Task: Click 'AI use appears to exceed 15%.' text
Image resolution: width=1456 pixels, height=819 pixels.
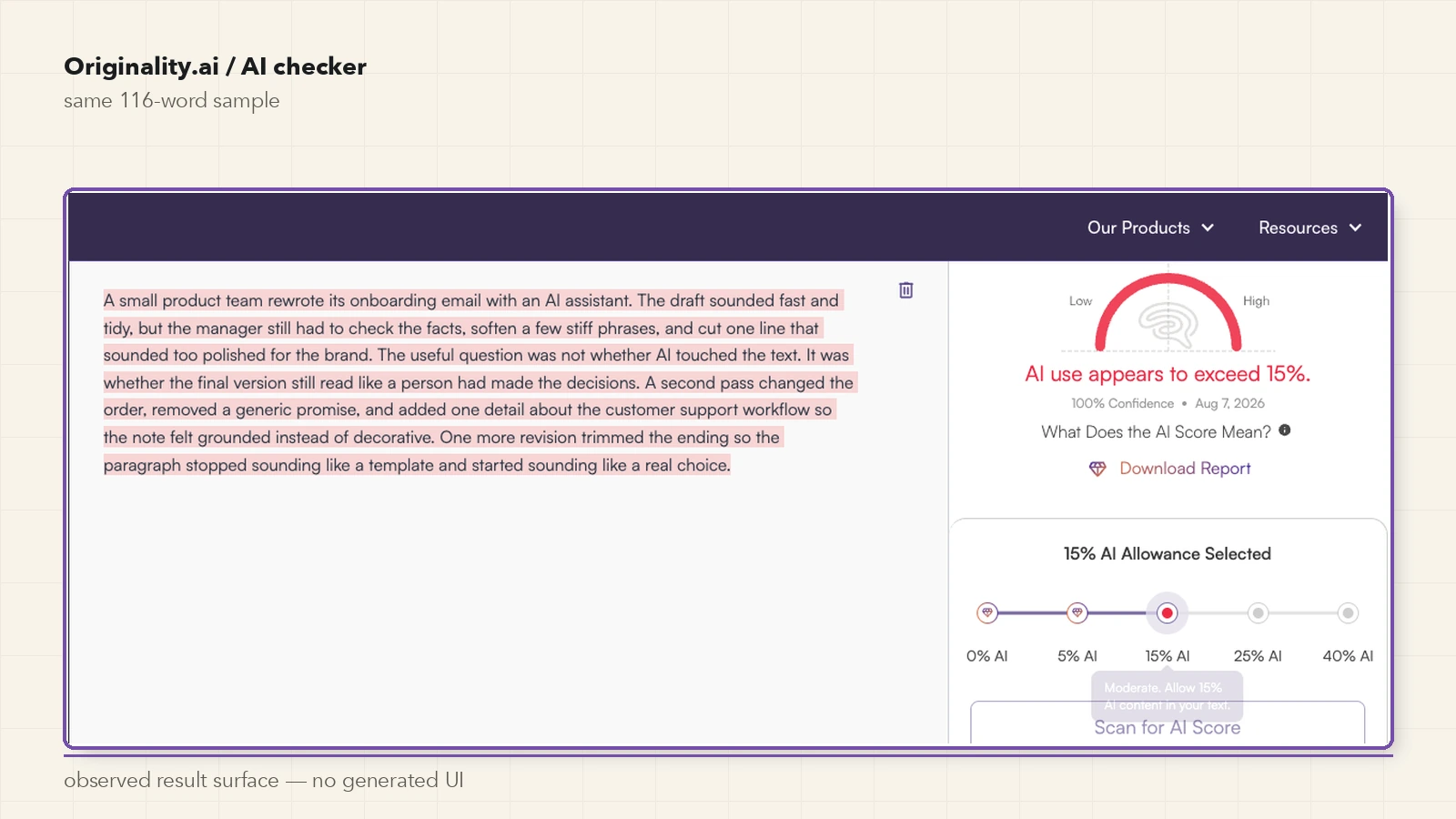Action: point(1168,374)
